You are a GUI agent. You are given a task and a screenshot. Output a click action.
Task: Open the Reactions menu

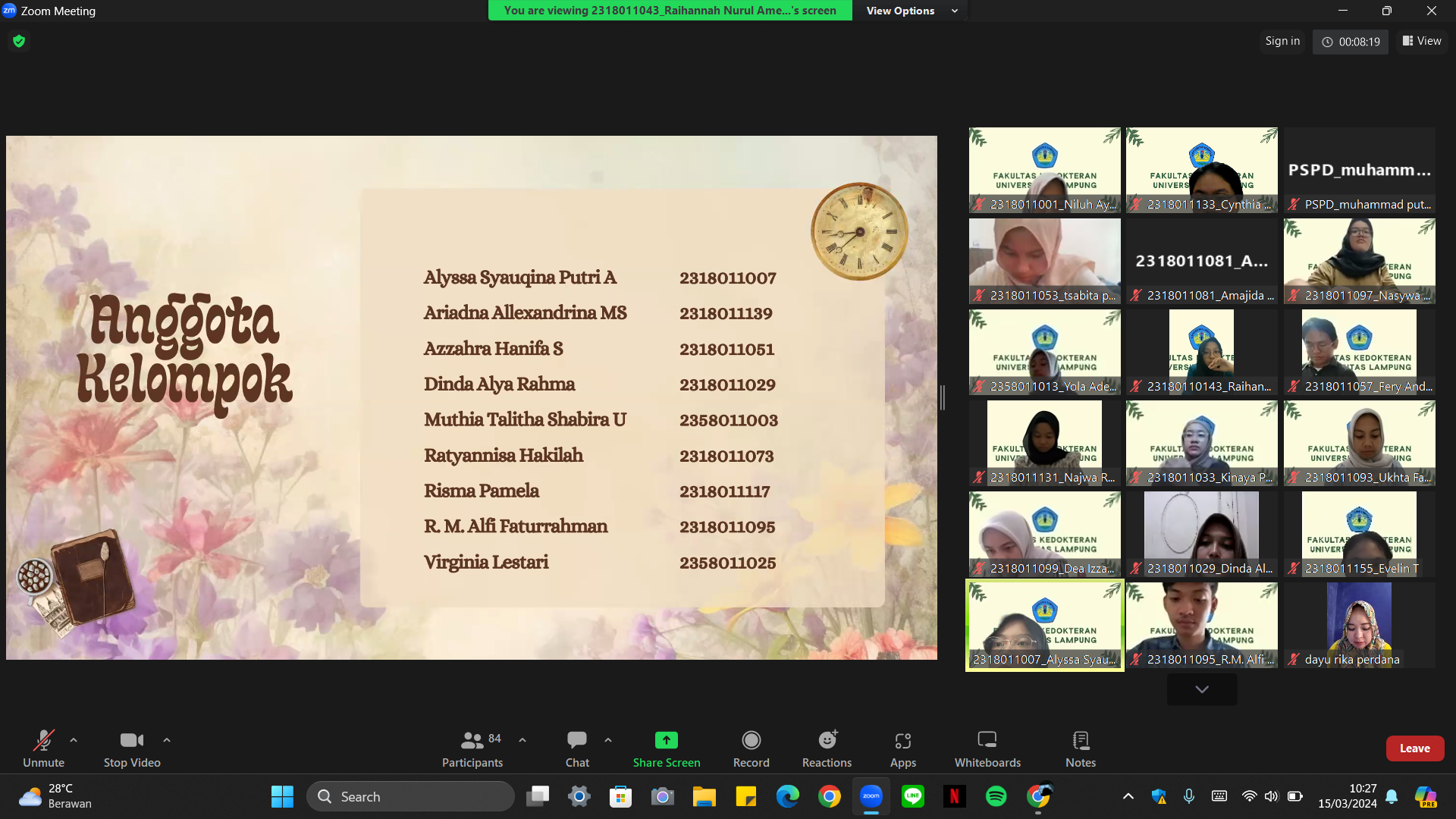827,748
